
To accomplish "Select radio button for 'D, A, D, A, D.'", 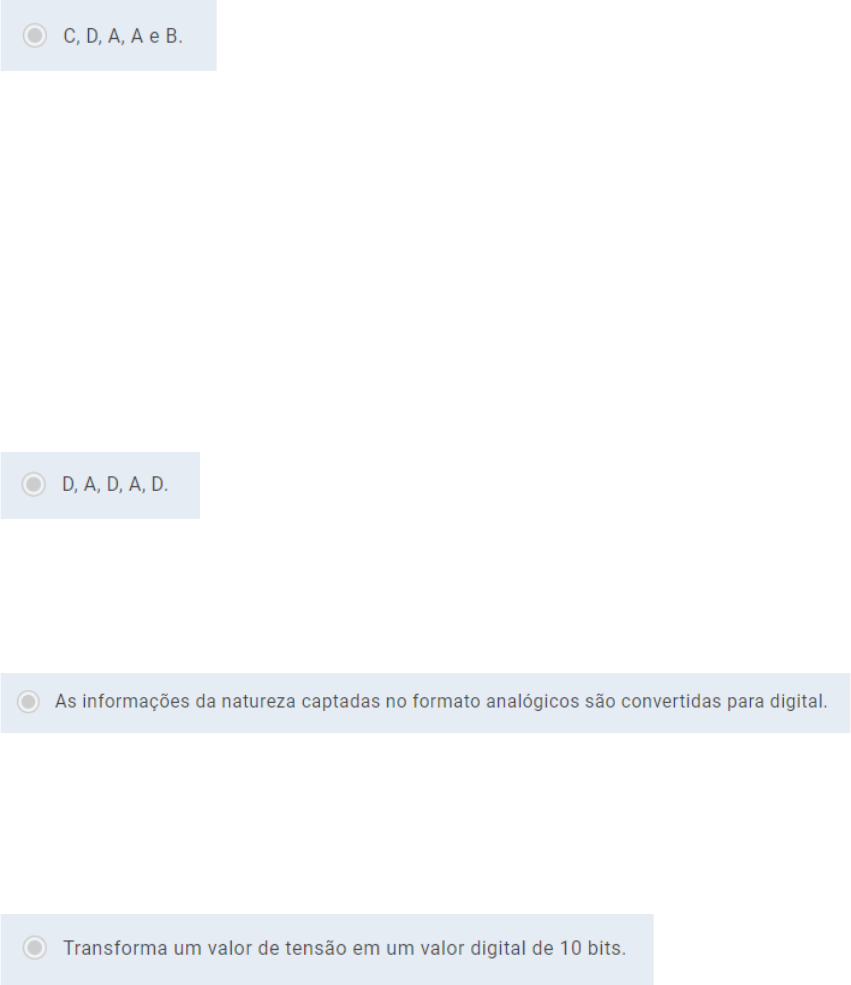I will tap(34, 485).
